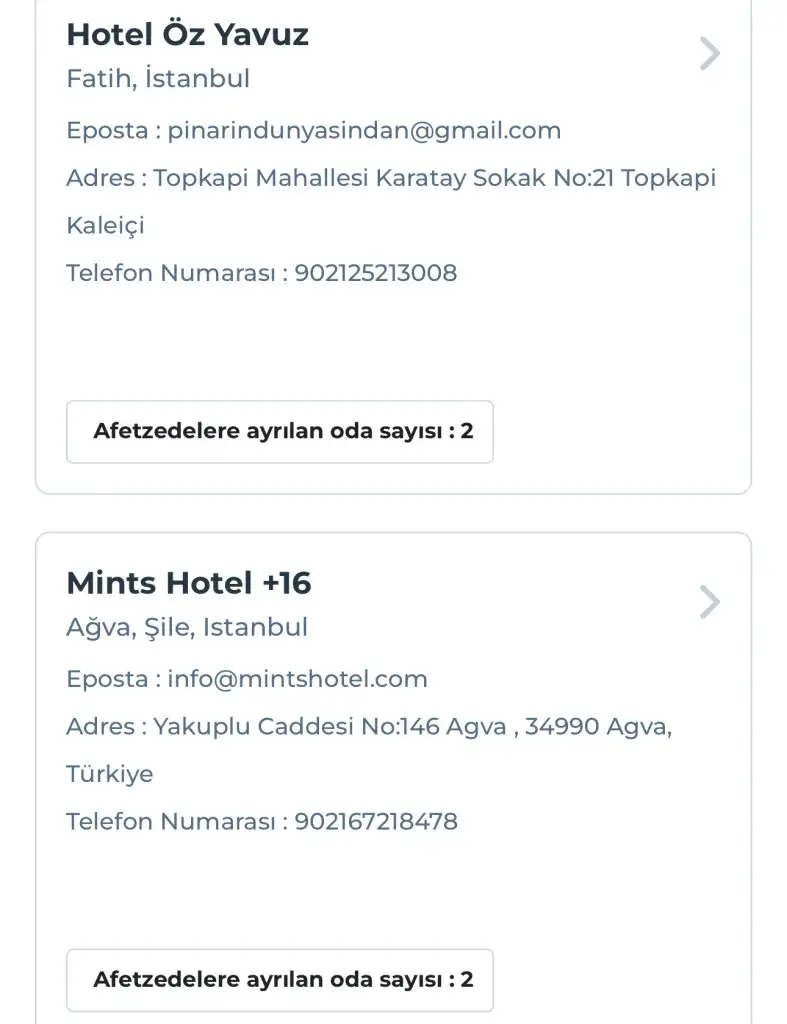The width and height of the screenshot is (787, 1024).
Task: Tap the info@mintshotel.com email address
Action: (x=297, y=679)
